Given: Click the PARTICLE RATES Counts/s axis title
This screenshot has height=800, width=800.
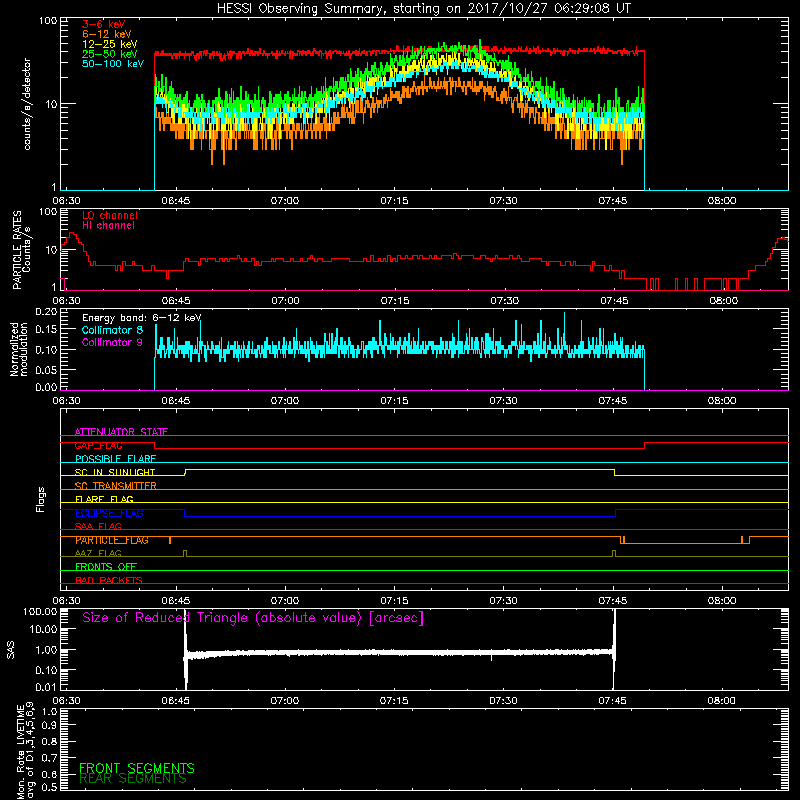Looking at the screenshot, I should point(21,250).
